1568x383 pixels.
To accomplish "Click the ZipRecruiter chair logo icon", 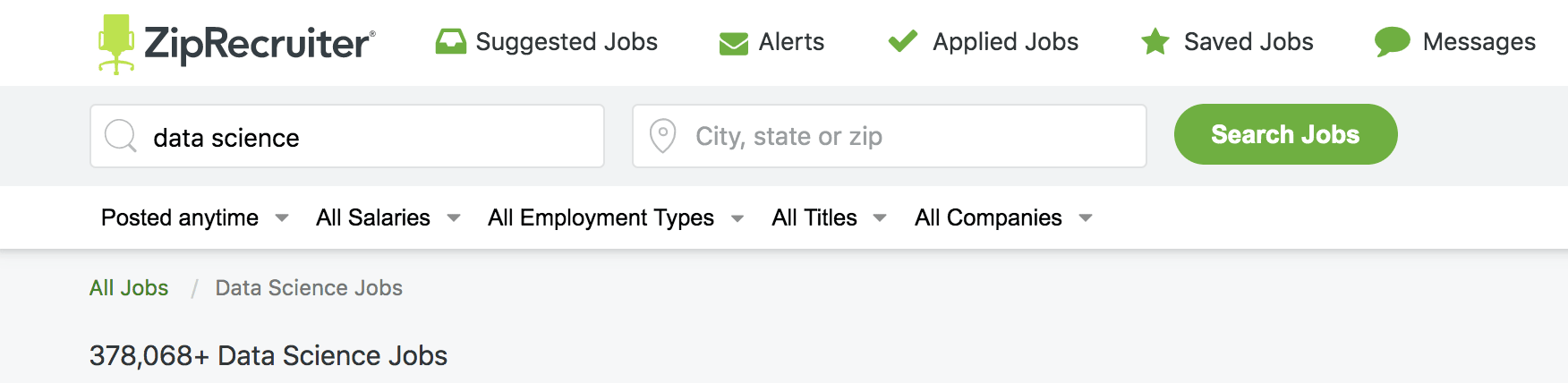I will tap(116, 43).
